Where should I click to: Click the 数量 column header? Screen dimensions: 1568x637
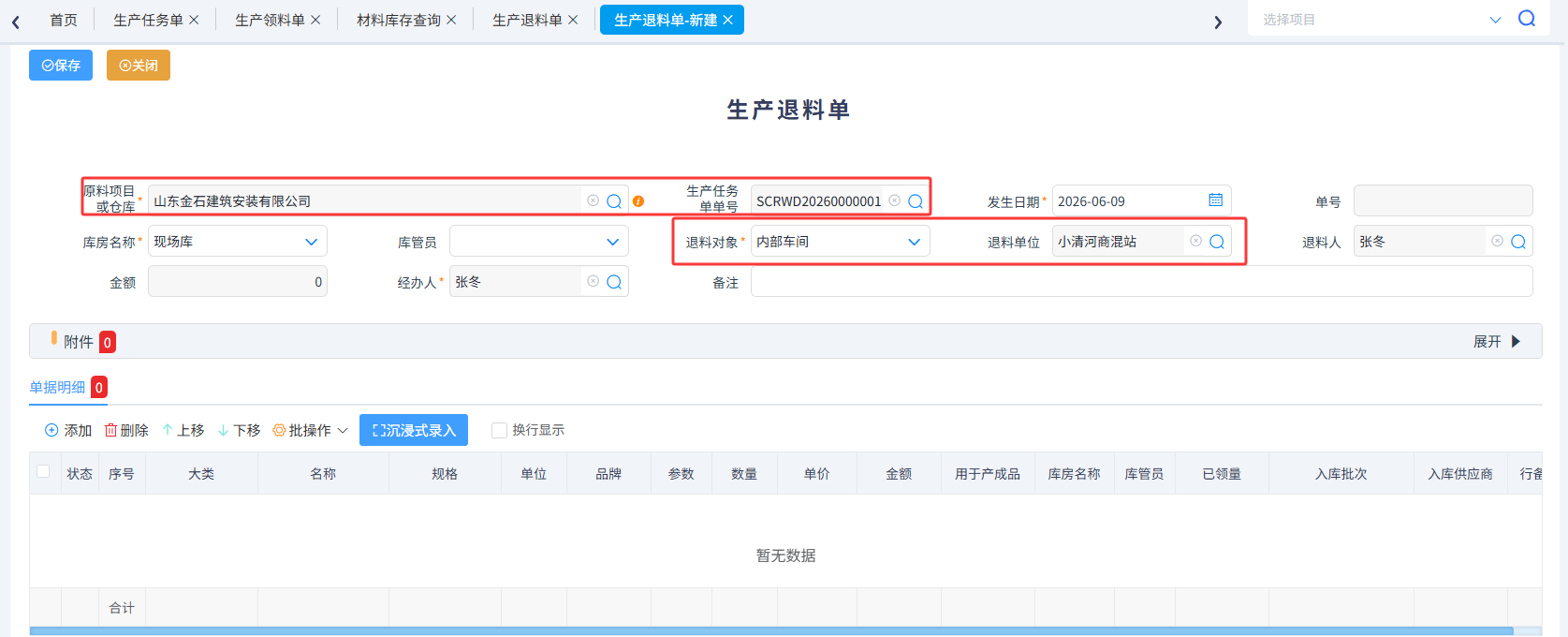tap(744, 474)
